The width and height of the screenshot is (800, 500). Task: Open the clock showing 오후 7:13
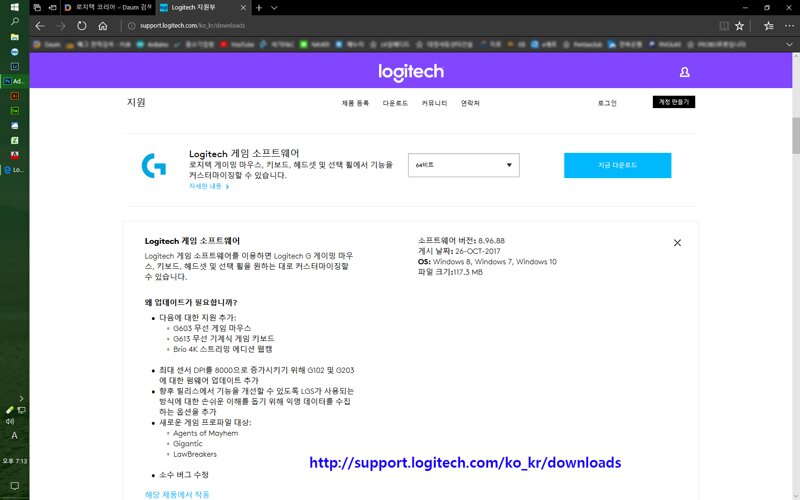point(15,461)
